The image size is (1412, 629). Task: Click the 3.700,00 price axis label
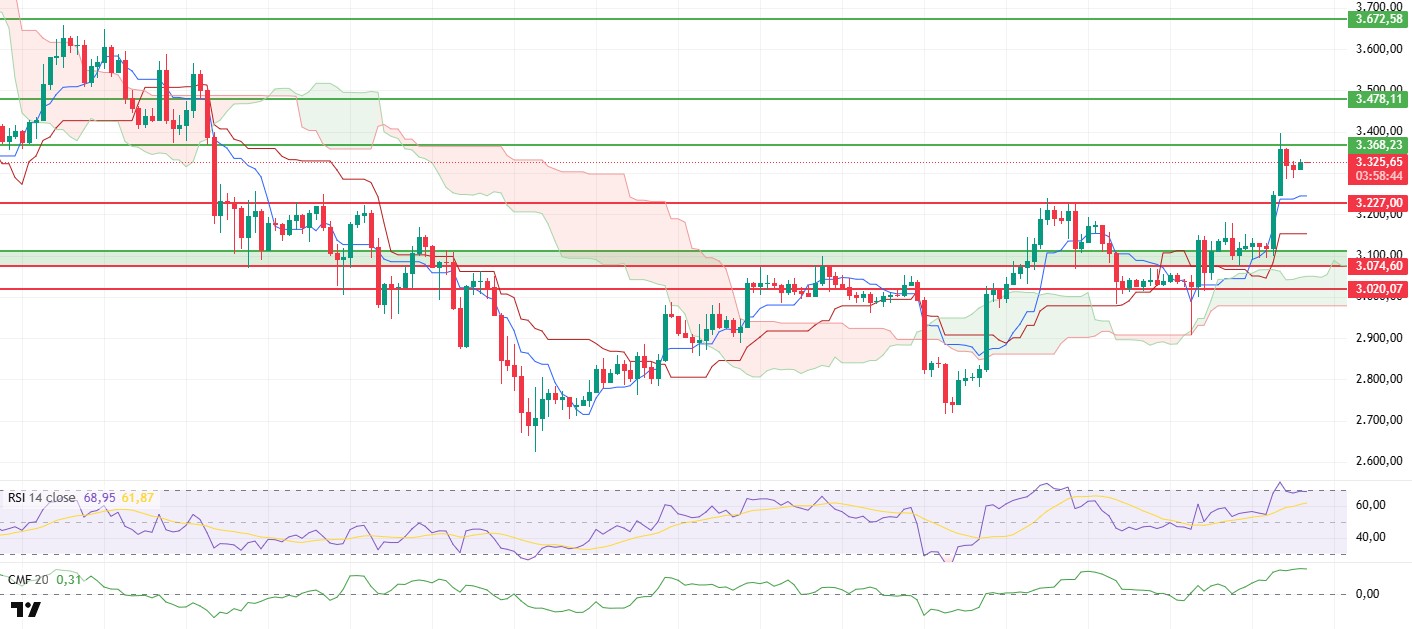(1378, 6)
